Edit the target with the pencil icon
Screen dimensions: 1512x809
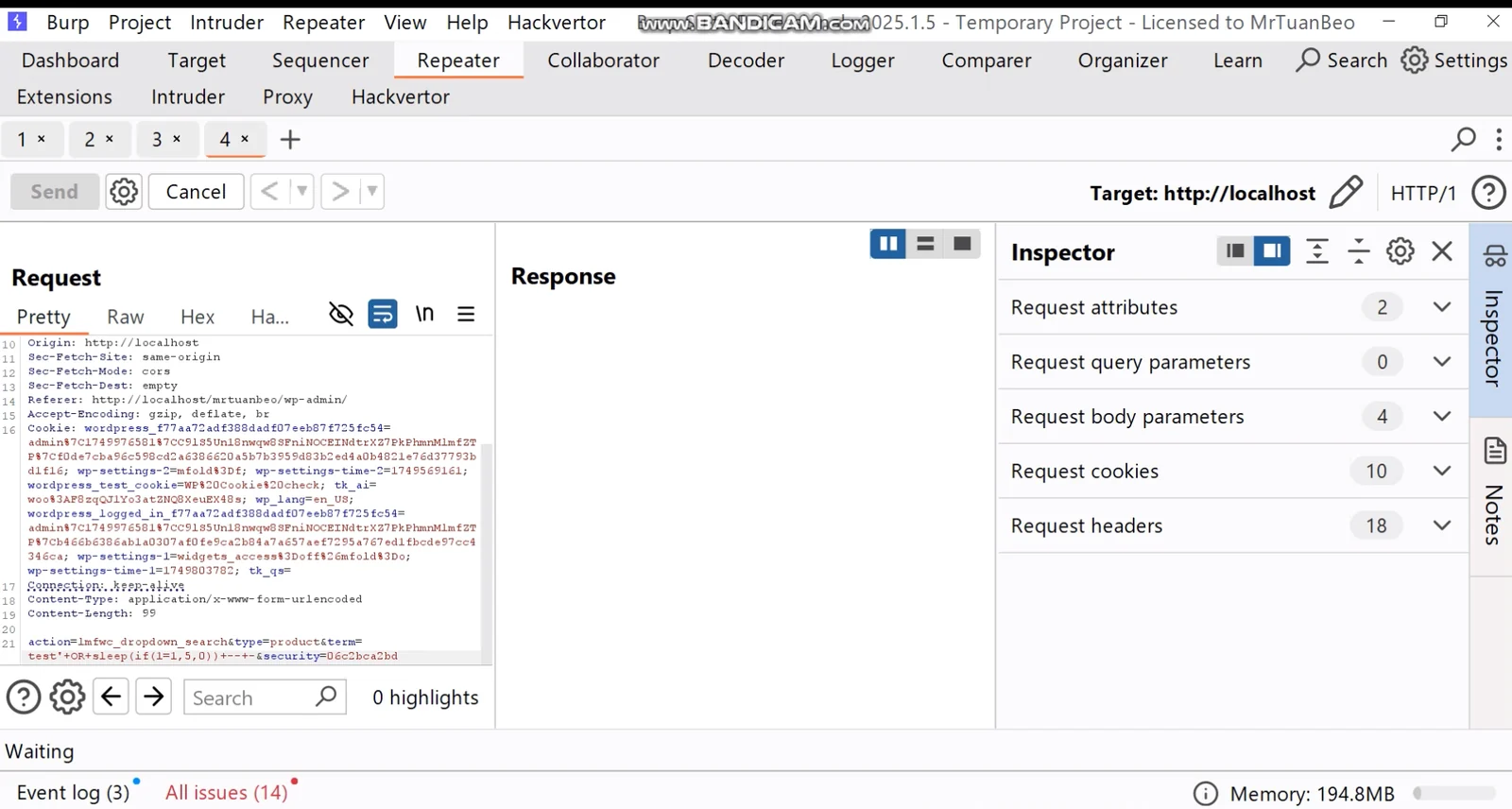tap(1346, 193)
